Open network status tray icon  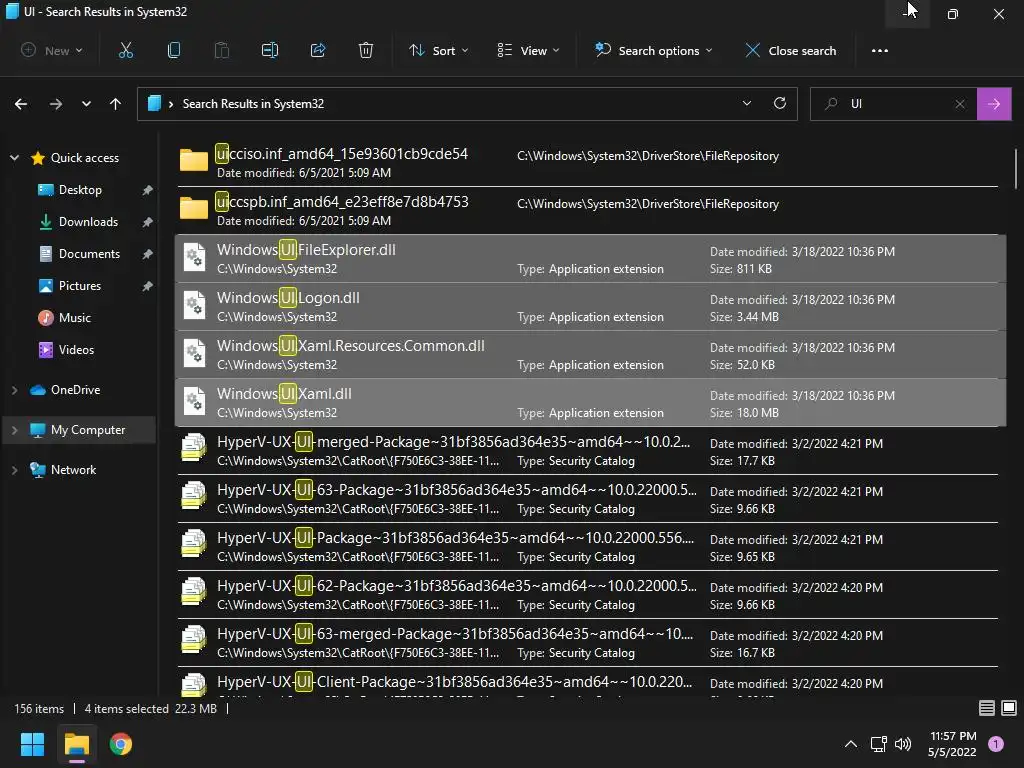878,744
